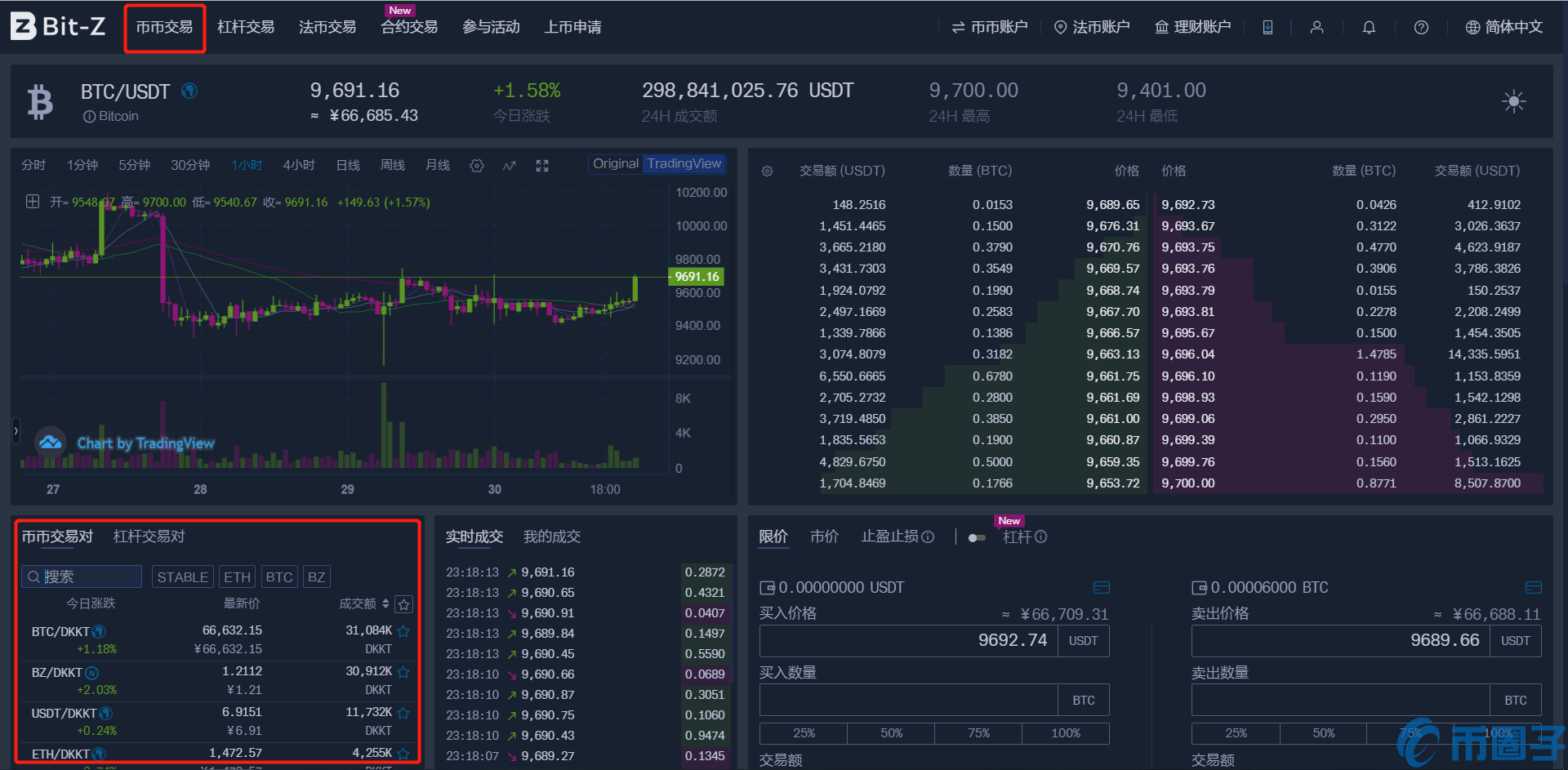Toggle the 杠杆 leverage switch

977,537
